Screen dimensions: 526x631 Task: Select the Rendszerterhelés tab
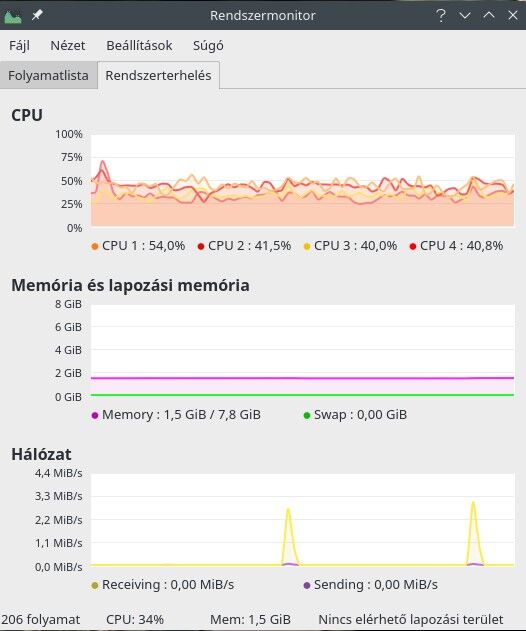(158, 75)
